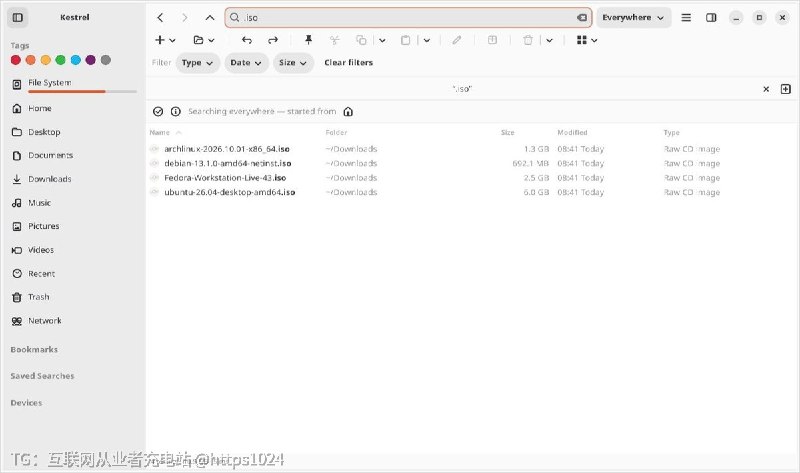
Task: Click the red tag color
Action: tap(16, 60)
